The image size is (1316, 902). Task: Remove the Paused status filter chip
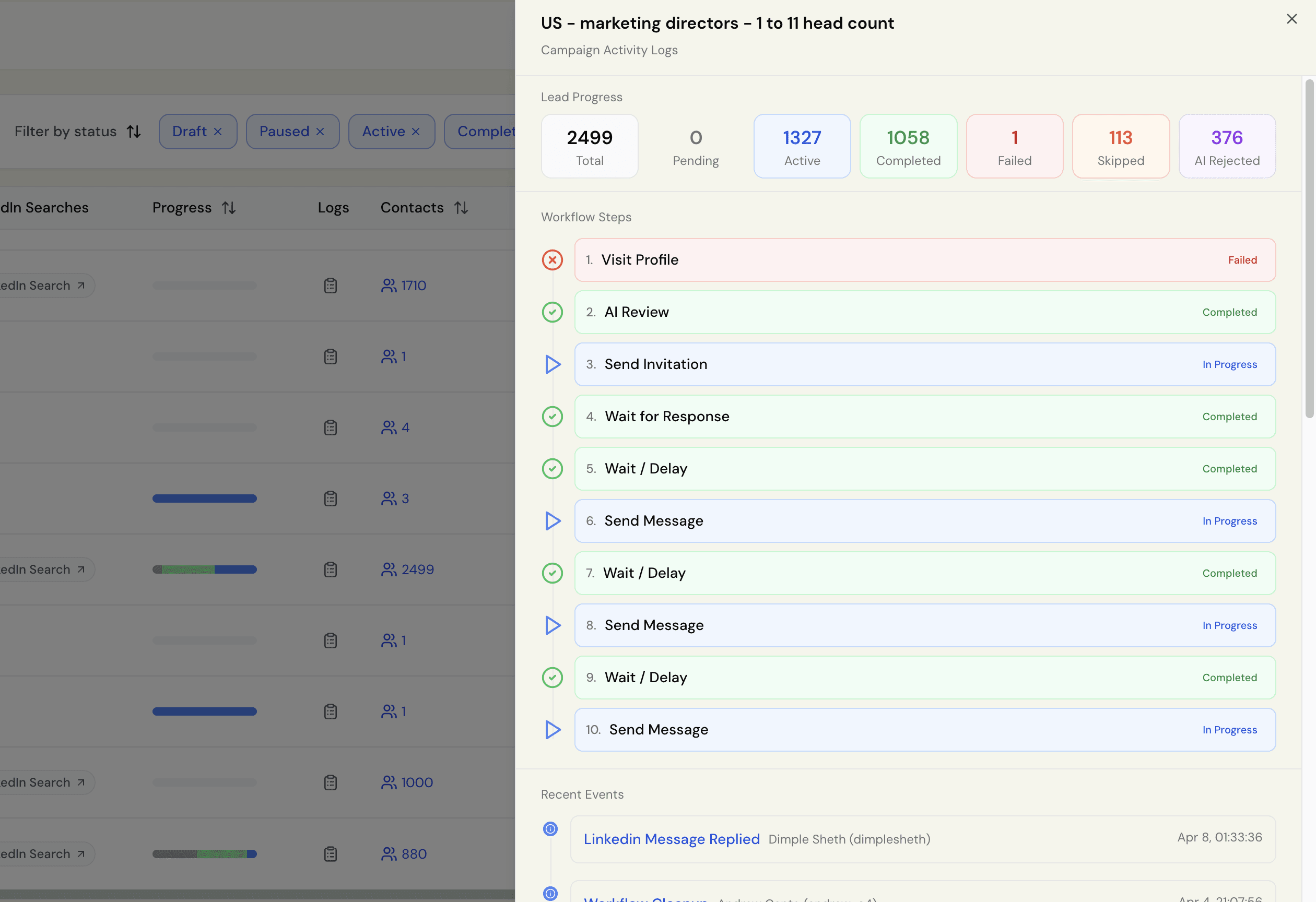320,132
